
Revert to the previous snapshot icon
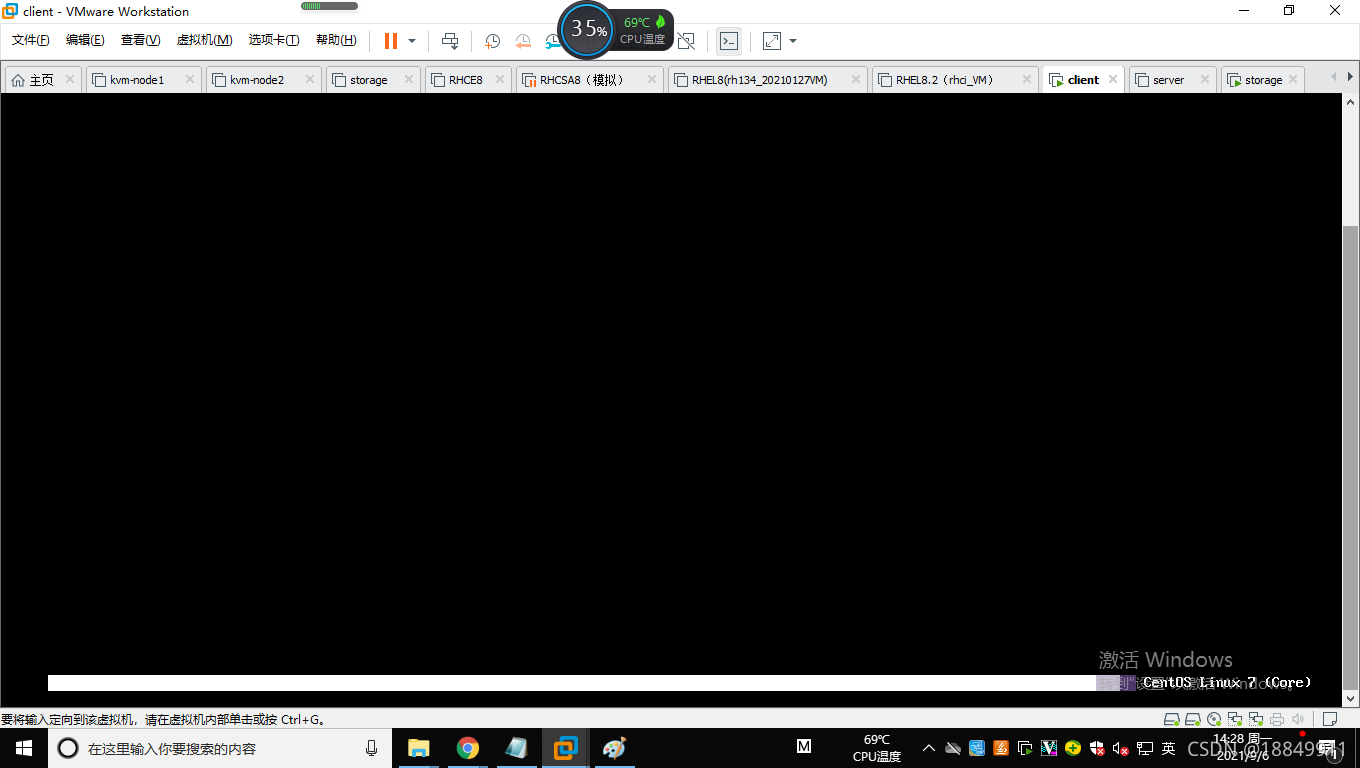(x=523, y=41)
